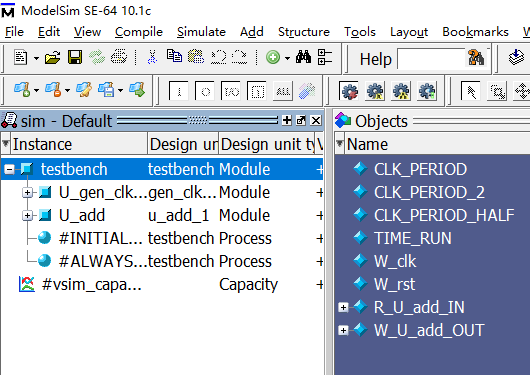530x375 pixels.
Task: Open the Layout menu
Action: [x=409, y=32]
